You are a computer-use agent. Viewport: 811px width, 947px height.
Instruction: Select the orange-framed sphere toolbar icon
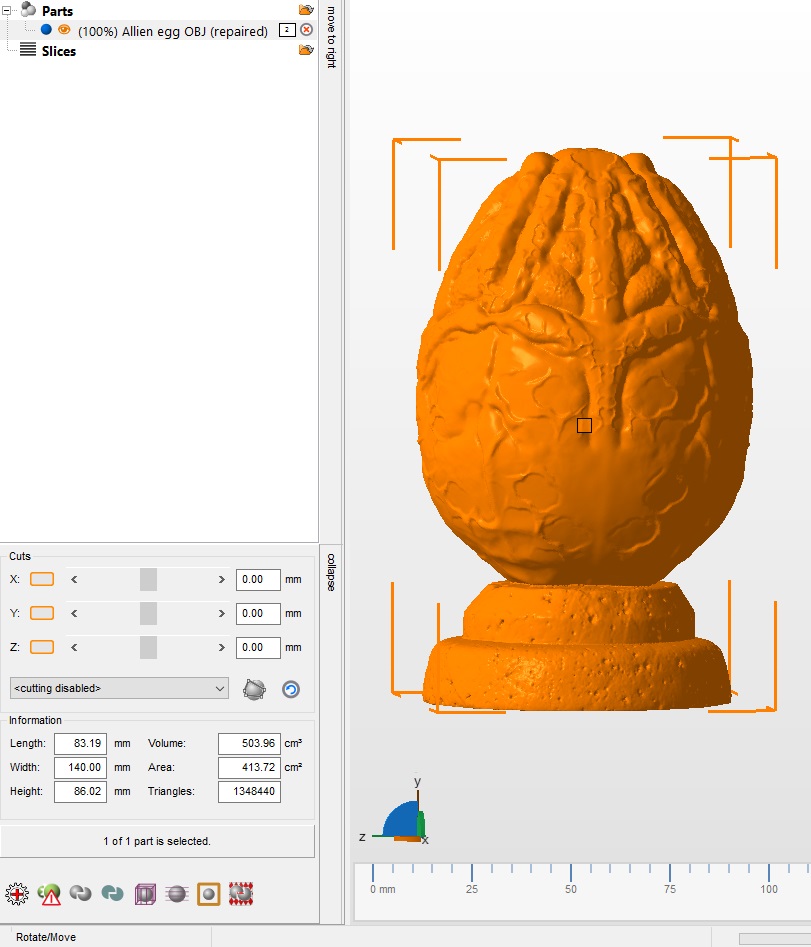209,893
